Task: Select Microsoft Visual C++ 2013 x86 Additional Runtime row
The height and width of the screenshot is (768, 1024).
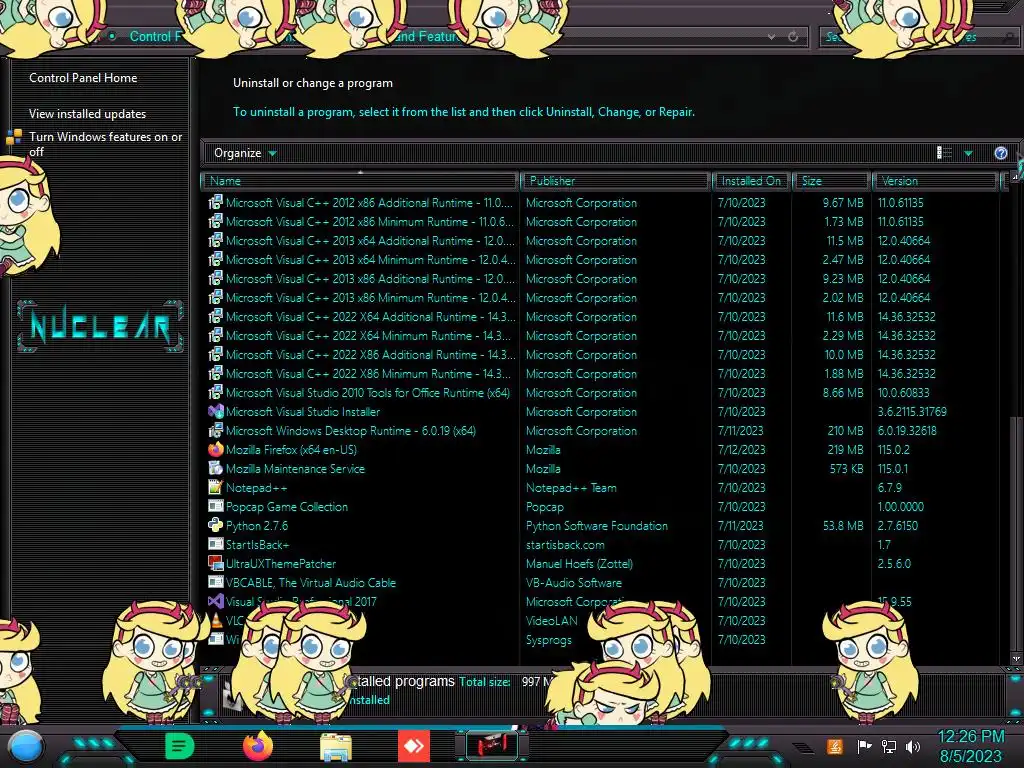Action: pos(601,278)
